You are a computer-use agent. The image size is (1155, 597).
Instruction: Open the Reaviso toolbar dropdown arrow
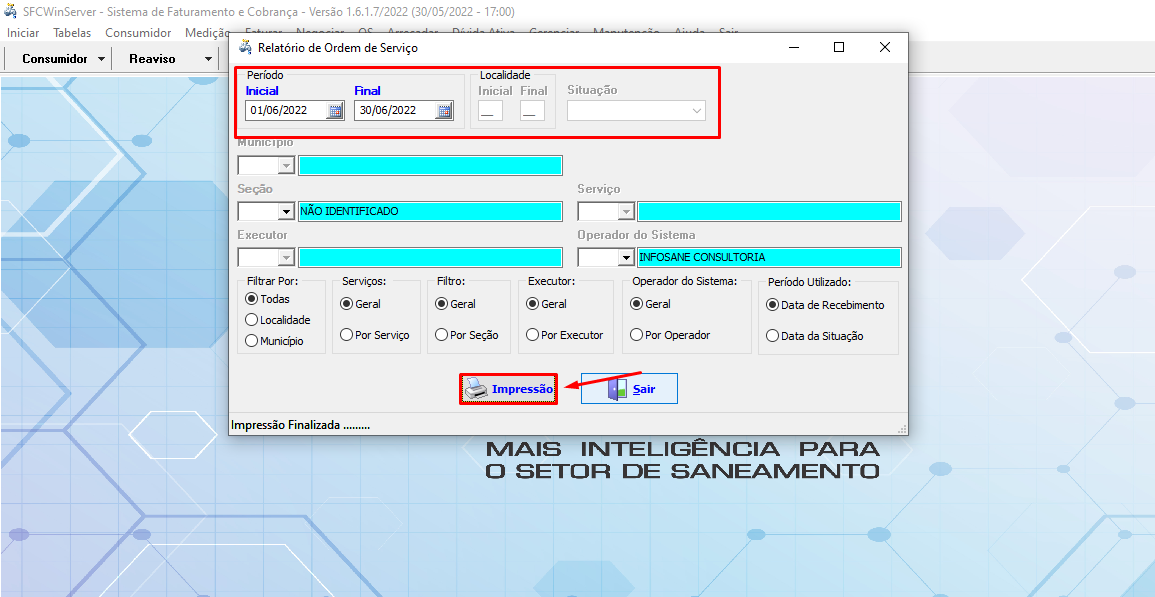208,59
